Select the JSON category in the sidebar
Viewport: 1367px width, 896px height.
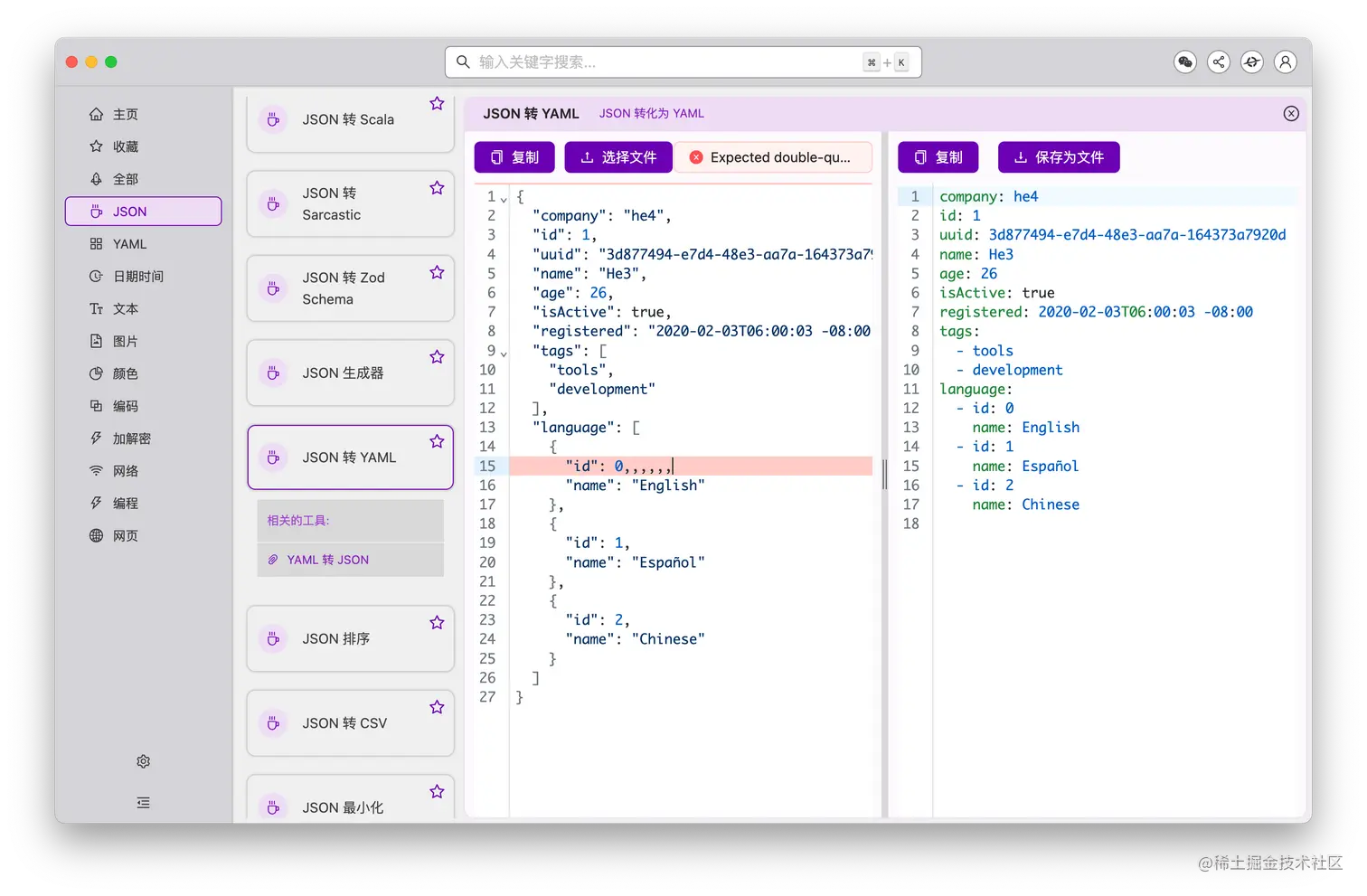pos(143,212)
